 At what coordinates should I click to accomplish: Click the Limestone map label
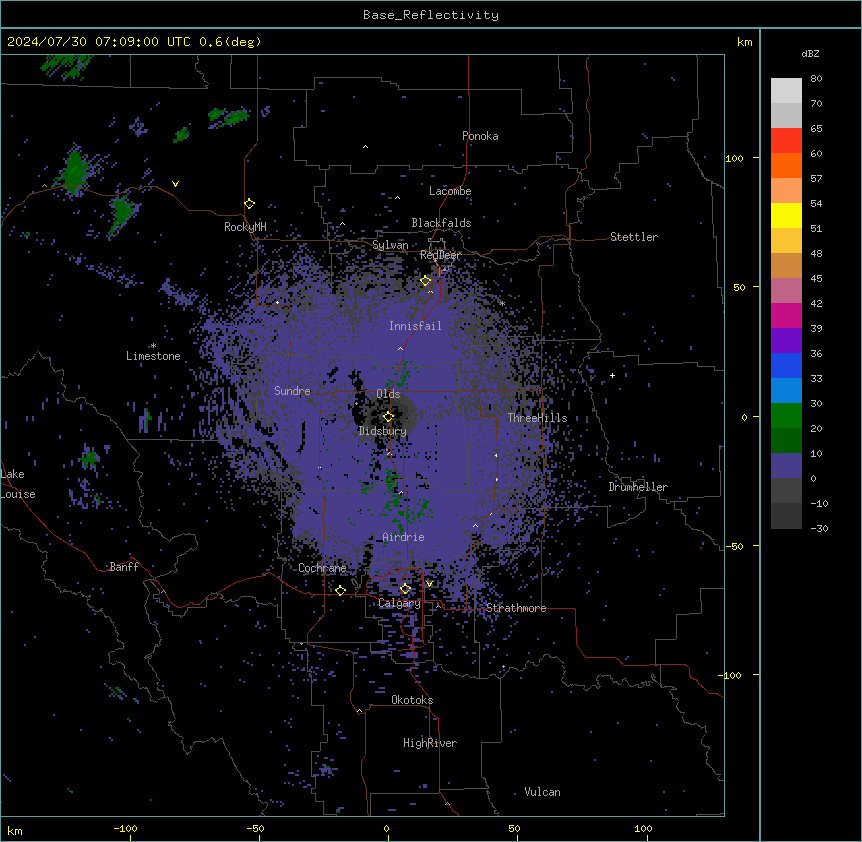point(153,356)
